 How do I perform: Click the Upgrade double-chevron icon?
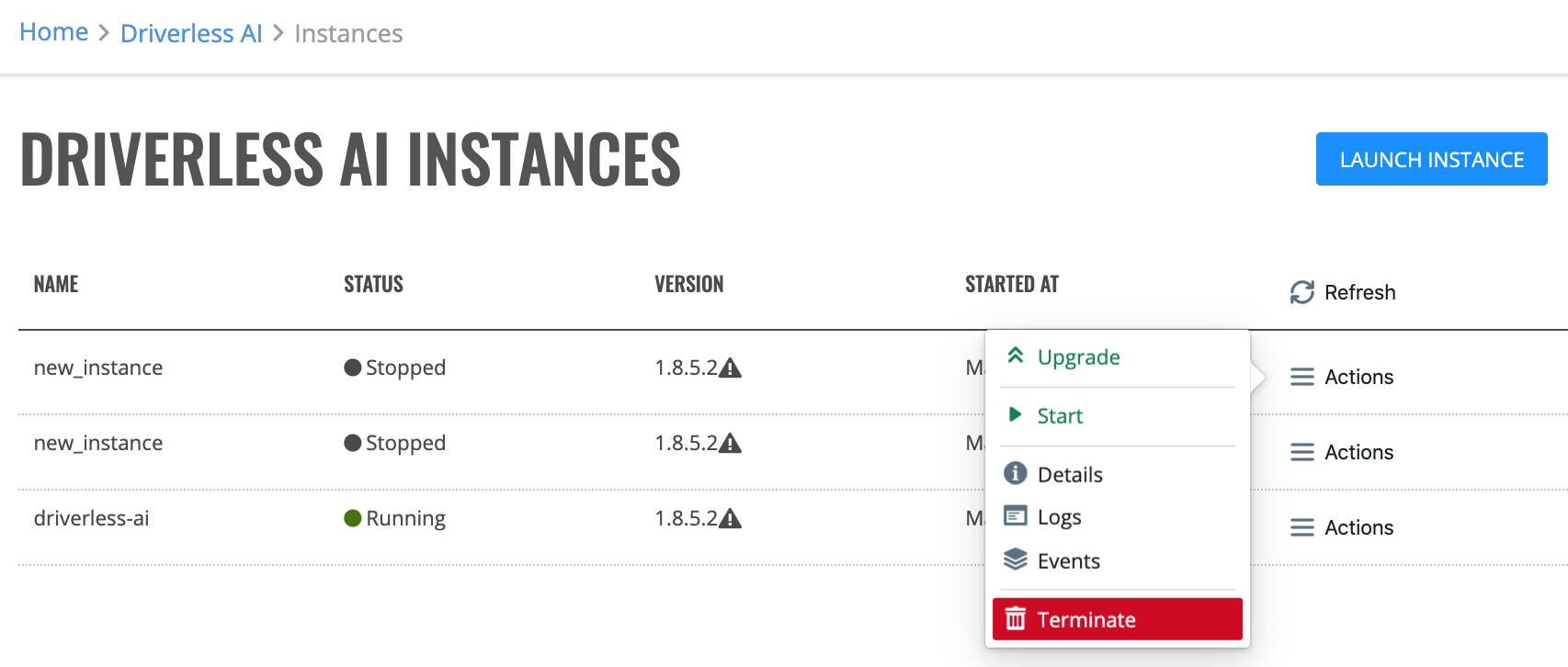(x=1015, y=356)
